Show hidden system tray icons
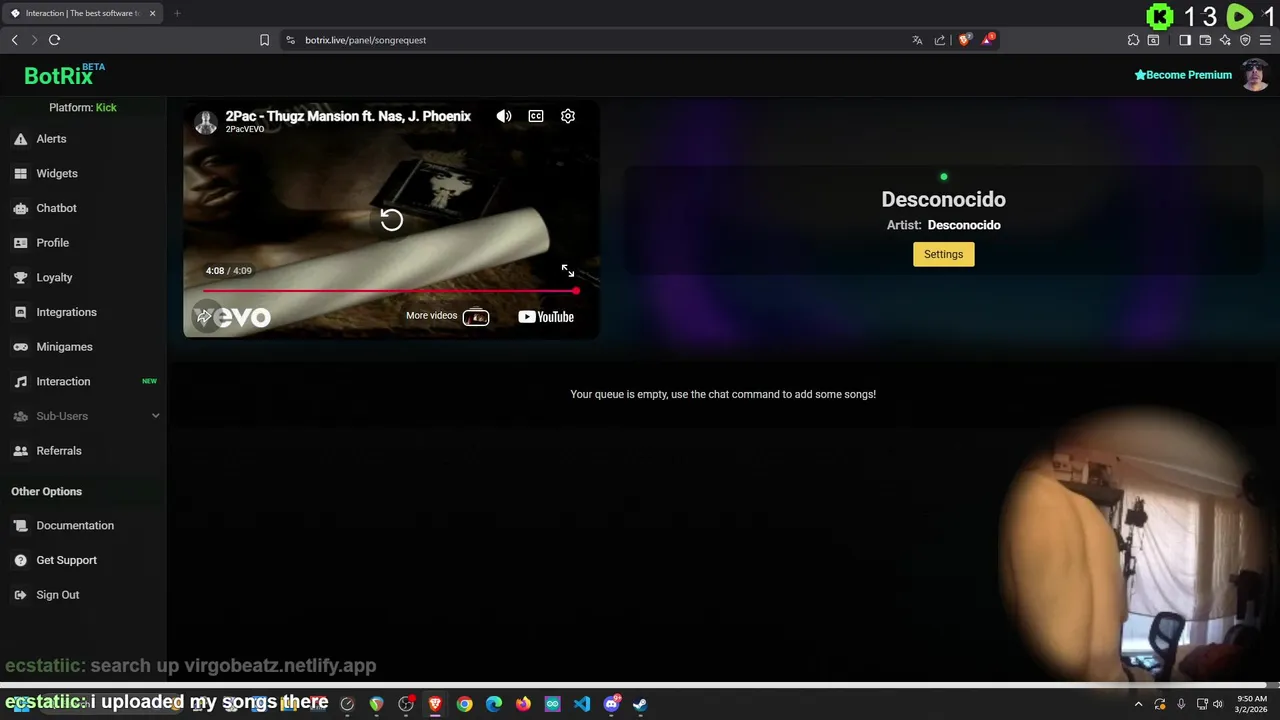This screenshot has width=1280, height=720. click(1138, 704)
